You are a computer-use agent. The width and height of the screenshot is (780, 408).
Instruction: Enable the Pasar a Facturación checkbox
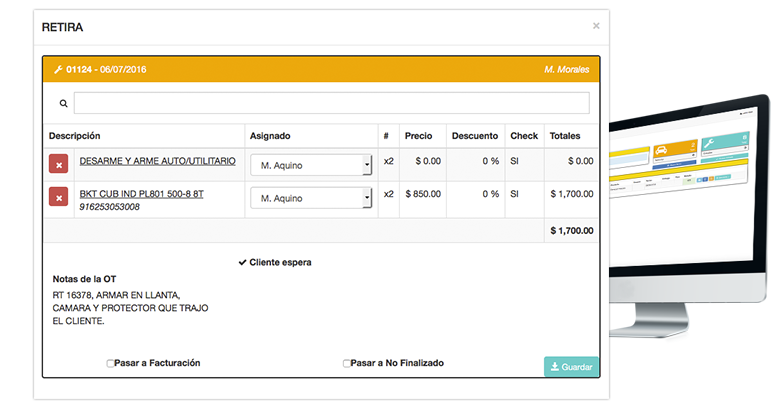(x=110, y=364)
